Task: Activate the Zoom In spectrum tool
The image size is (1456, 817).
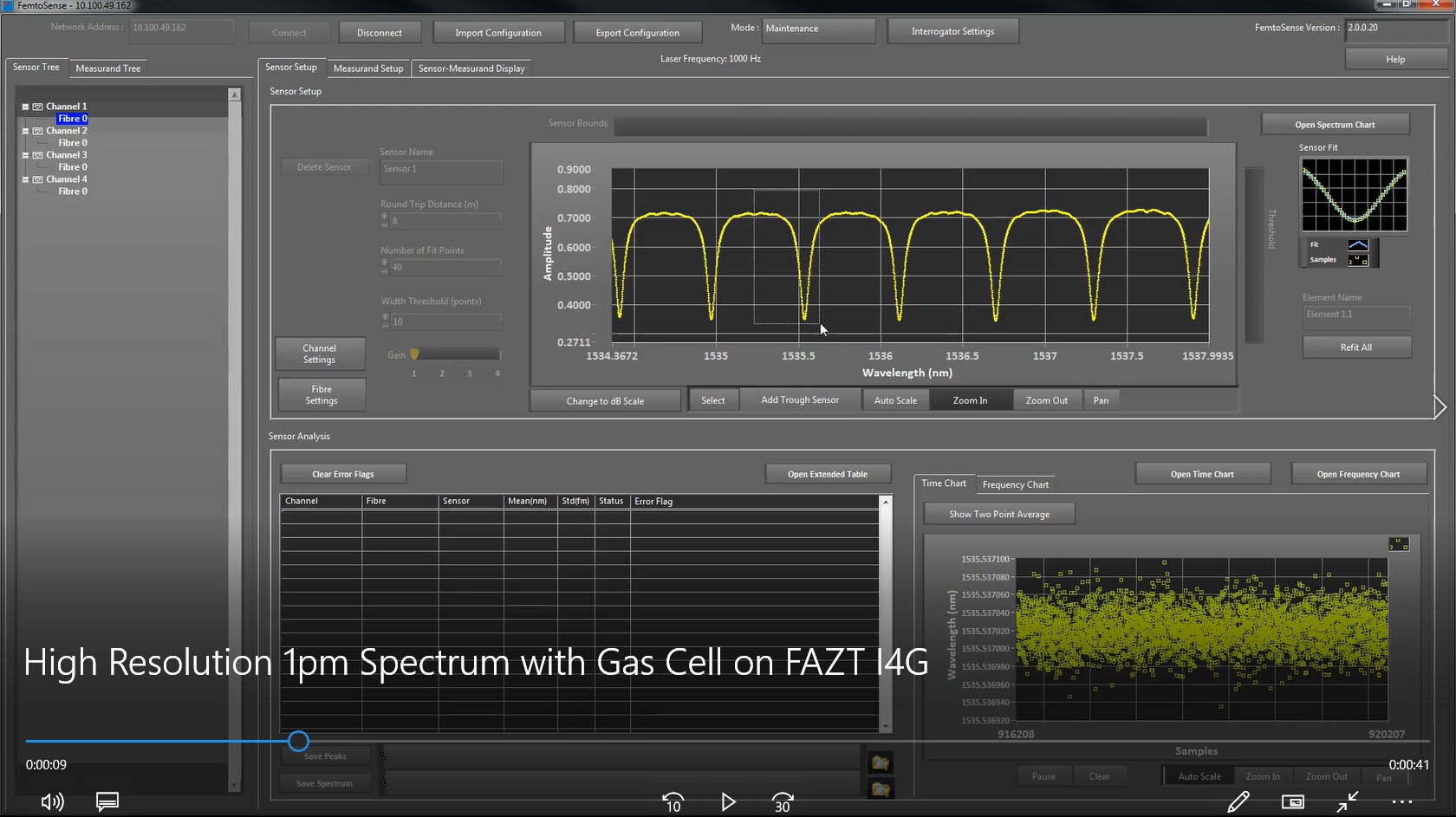Action: [970, 400]
